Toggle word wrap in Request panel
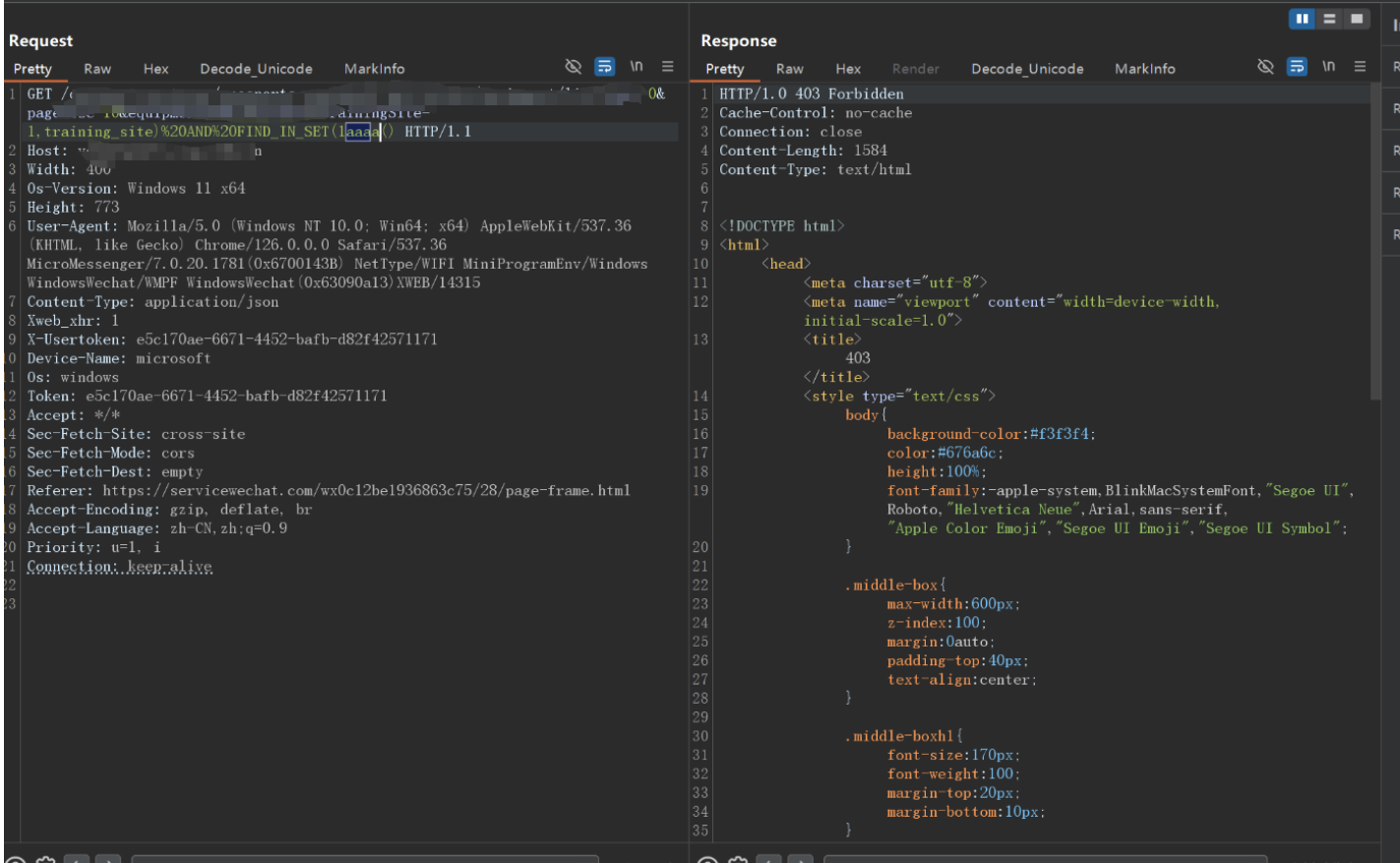This screenshot has width=1400, height=863. point(605,66)
